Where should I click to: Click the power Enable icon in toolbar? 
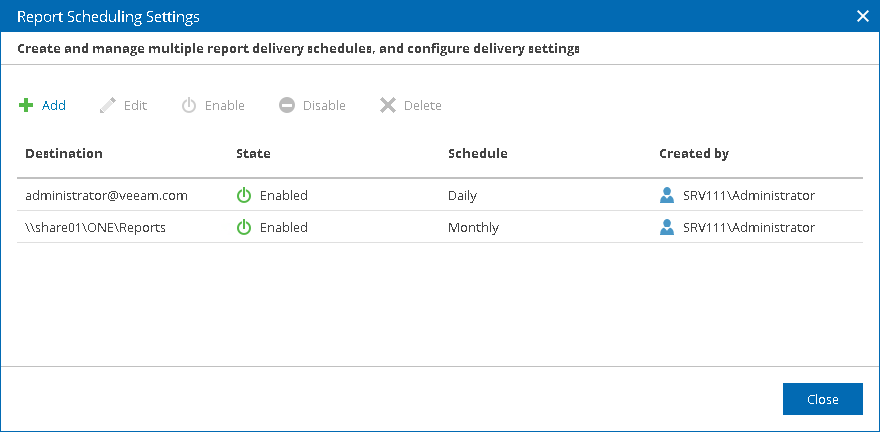coord(189,105)
